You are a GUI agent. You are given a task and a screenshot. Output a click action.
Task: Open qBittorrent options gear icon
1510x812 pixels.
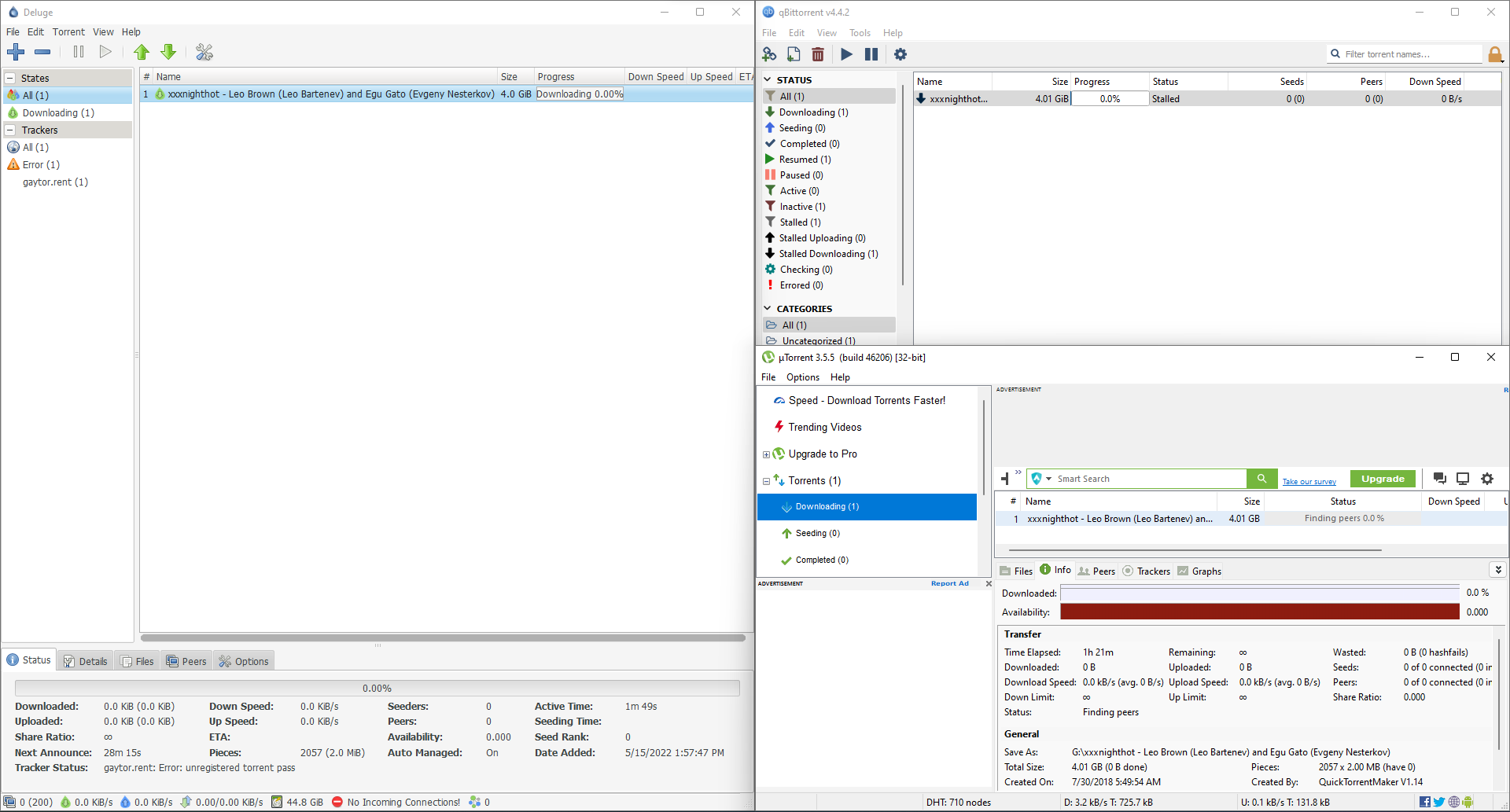click(x=900, y=54)
